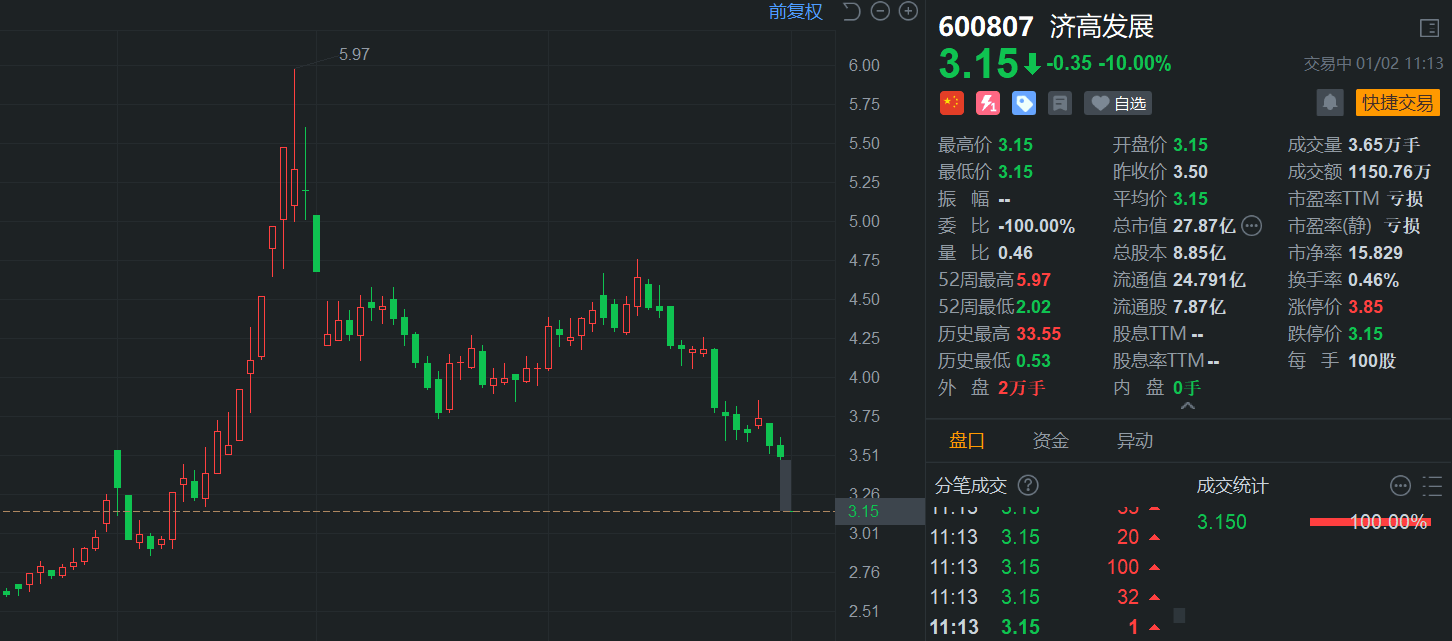Switch to the 异动 tab
1452x641 pixels.
[x=1135, y=441]
